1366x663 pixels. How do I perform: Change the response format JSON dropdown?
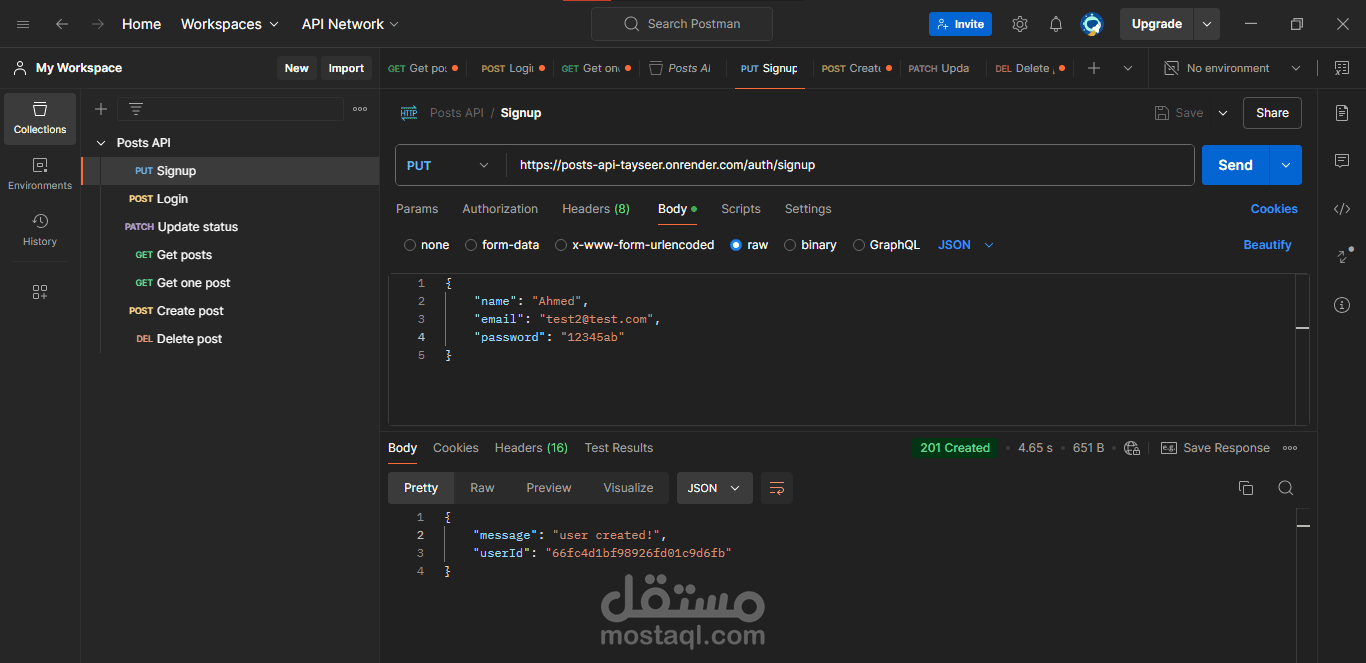(x=715, y=488)
